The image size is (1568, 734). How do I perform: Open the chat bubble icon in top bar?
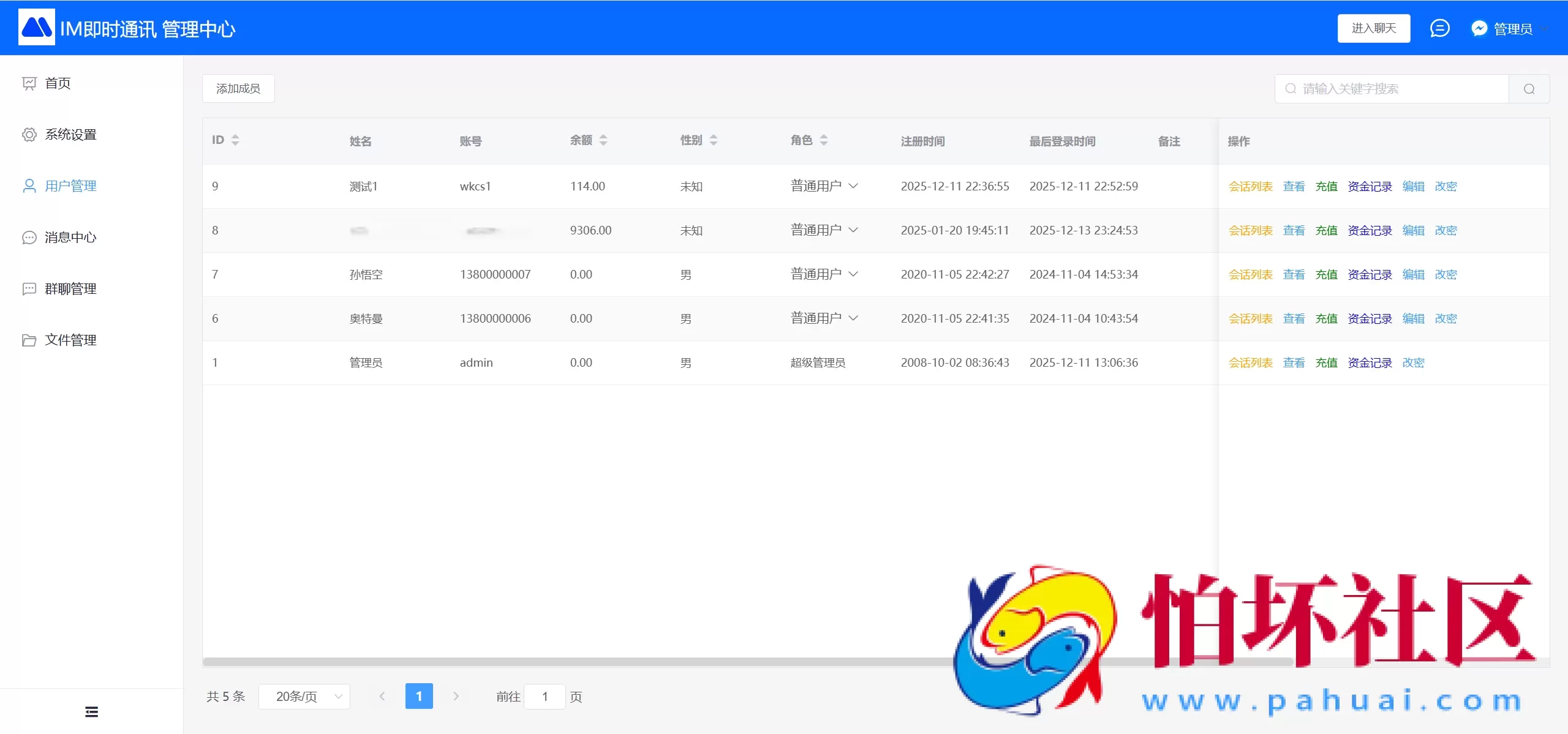[x=1439, y=28]
